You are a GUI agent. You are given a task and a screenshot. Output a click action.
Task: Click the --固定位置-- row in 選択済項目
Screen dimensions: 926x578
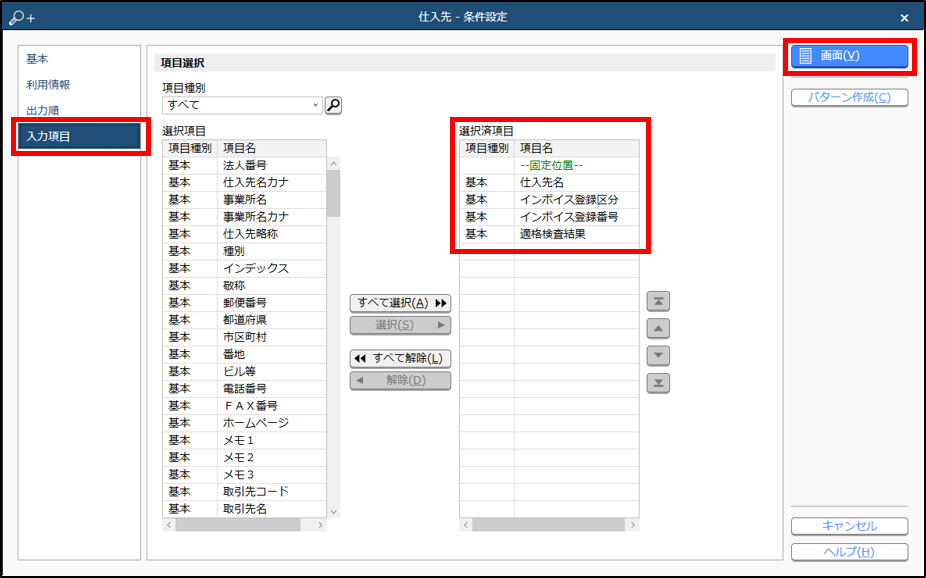click(549, 165)
